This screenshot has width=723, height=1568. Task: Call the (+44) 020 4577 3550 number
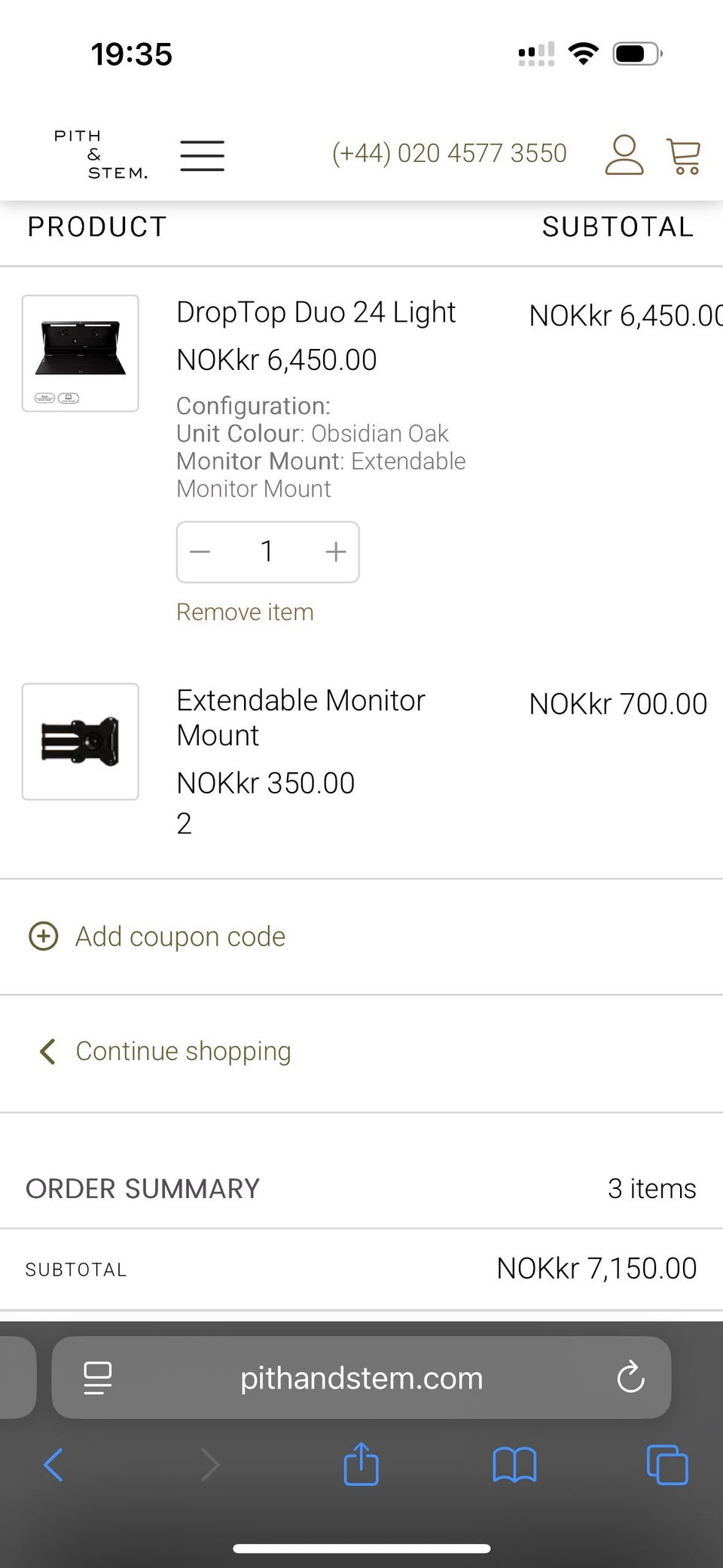pos(449,153)
